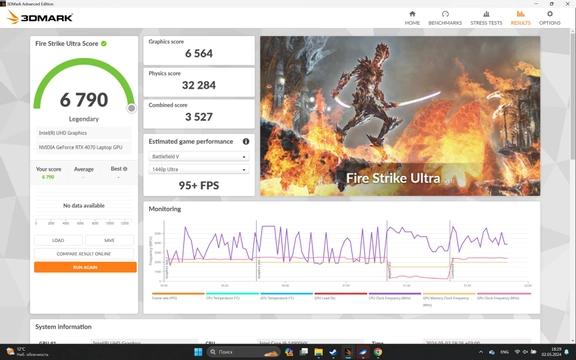Open the Stress Tests chart icon
This screenshot has width=576, height=360.
[486, 14]
